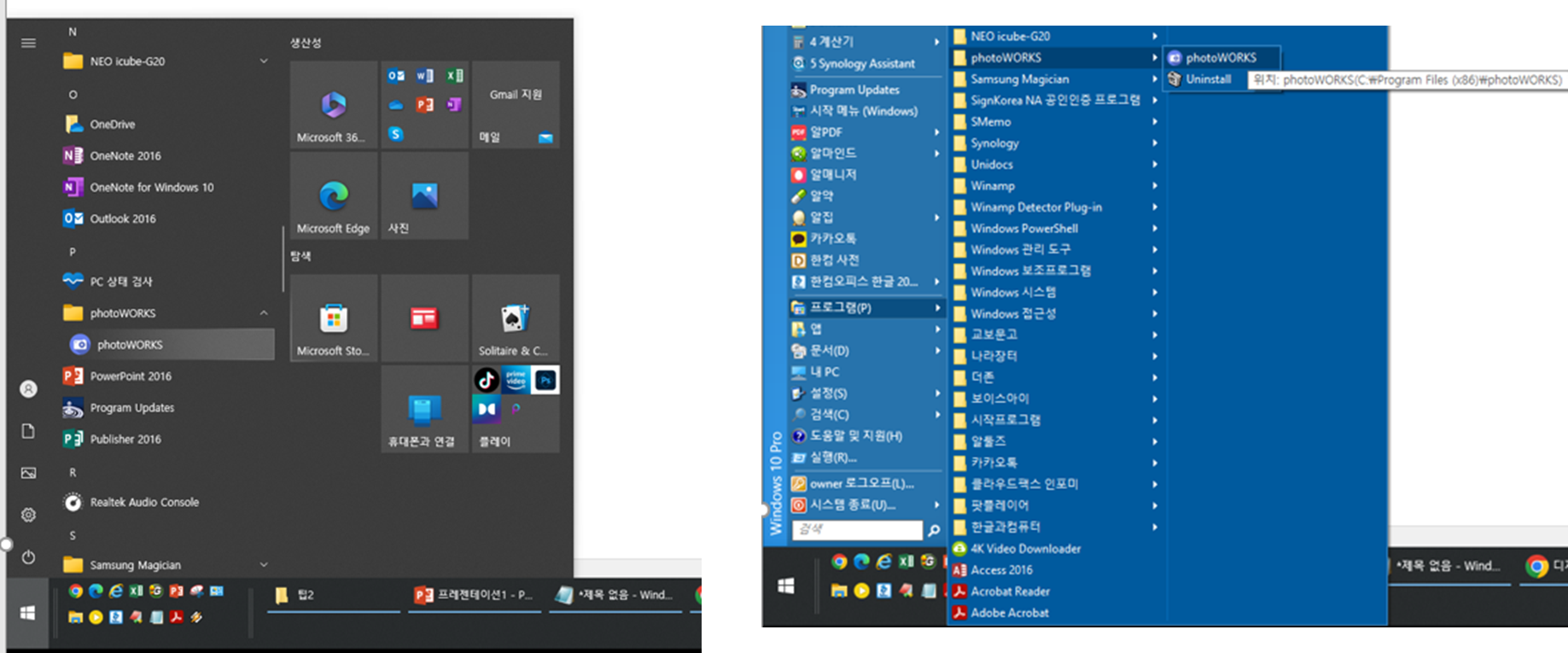This screenshot has width=1568, height=653.
Task: Open the 휴대폰과 연결 tile
Action: point(425,410)
